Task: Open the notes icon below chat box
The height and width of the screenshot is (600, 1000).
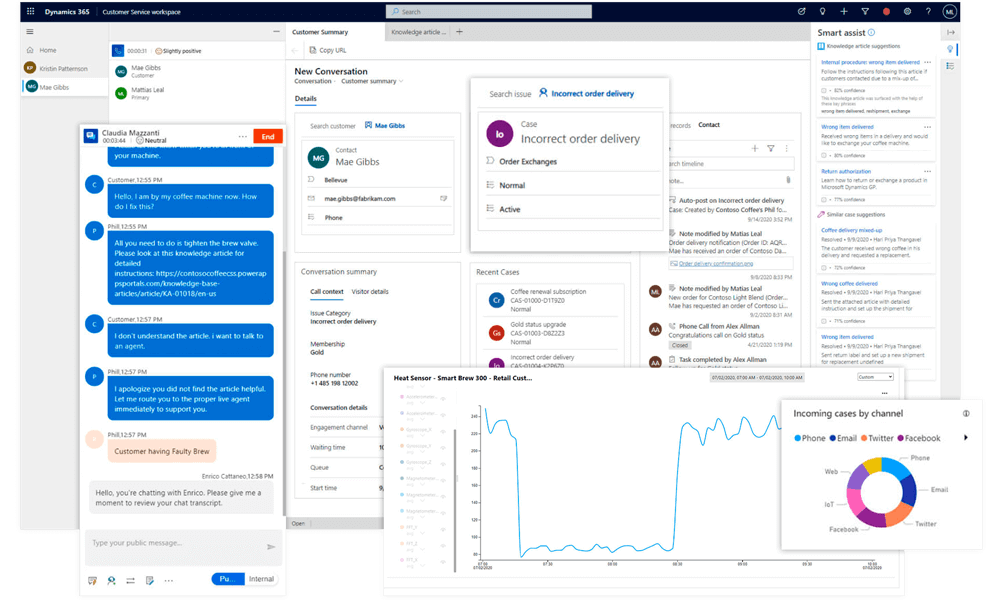Action: pos(150,580)
